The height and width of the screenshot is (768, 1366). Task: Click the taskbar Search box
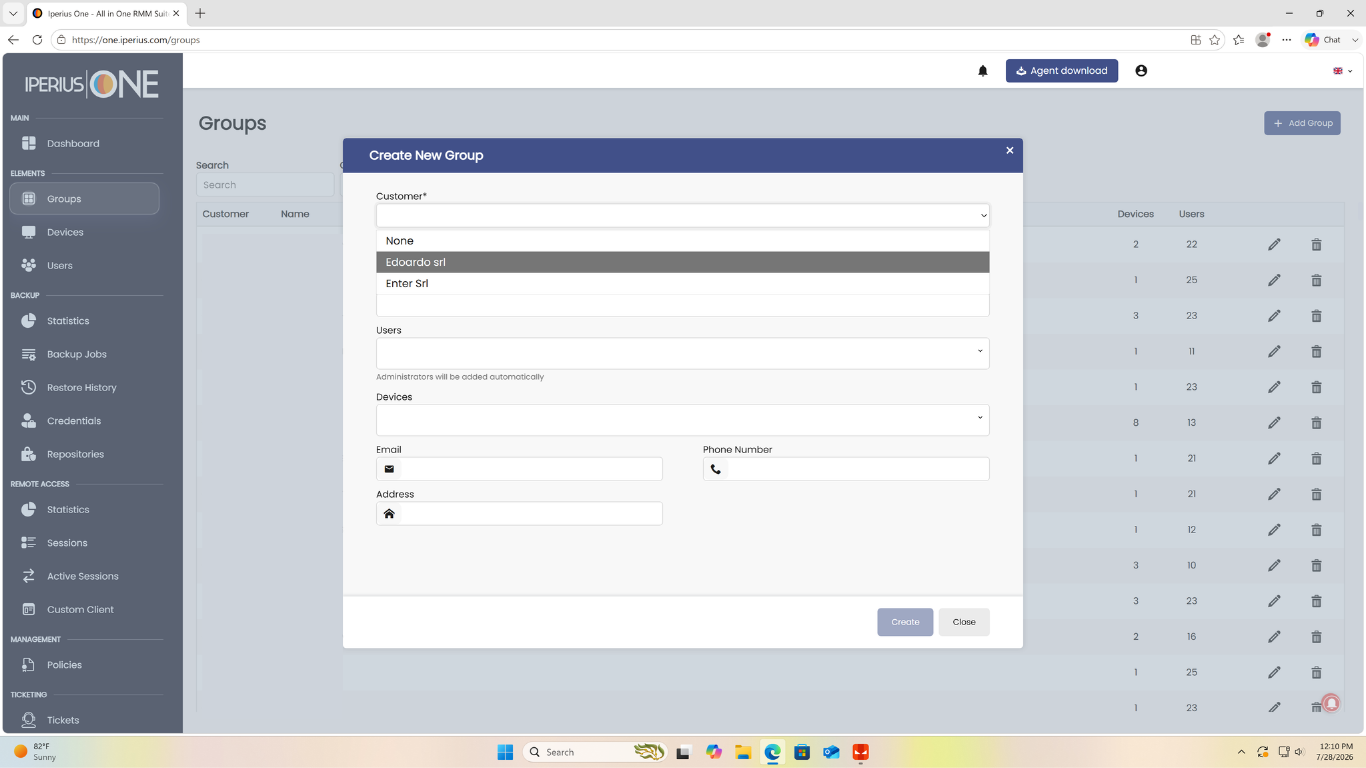click(x=595, y=752)
